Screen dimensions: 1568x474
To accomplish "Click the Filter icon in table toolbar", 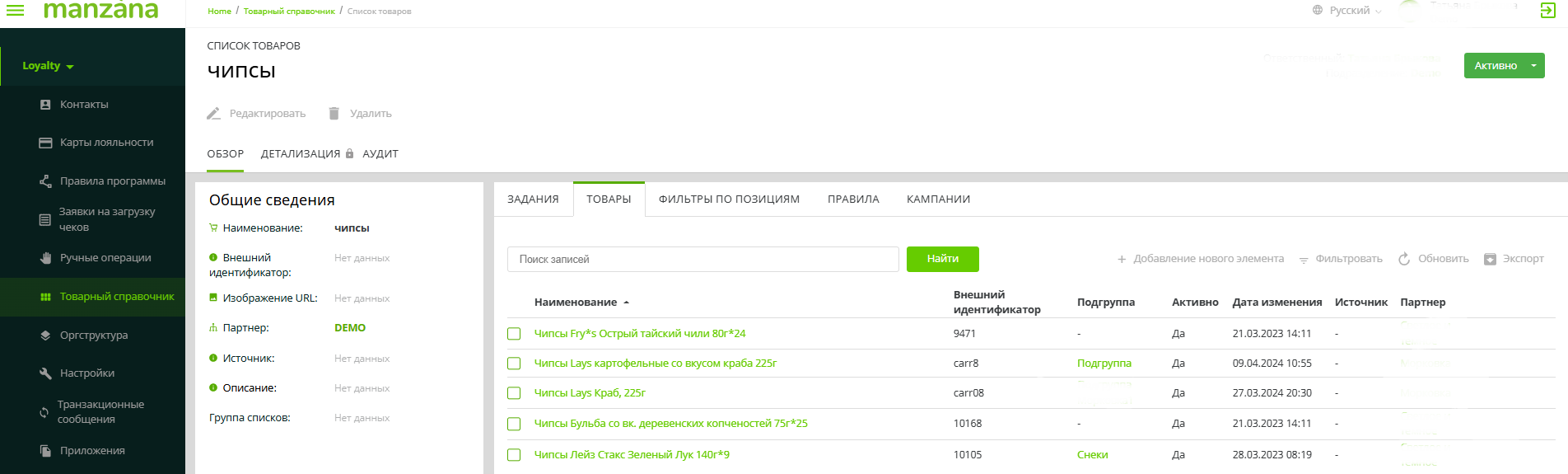I will pyautogui.click(x=1304, y=260).
